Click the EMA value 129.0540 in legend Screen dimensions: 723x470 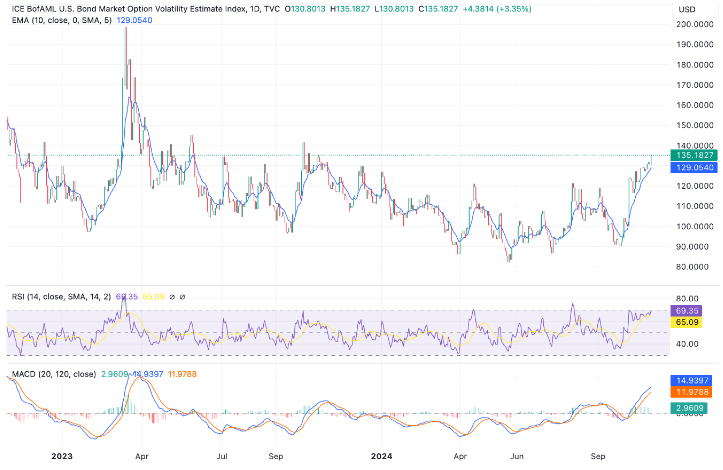click(134, 20)
